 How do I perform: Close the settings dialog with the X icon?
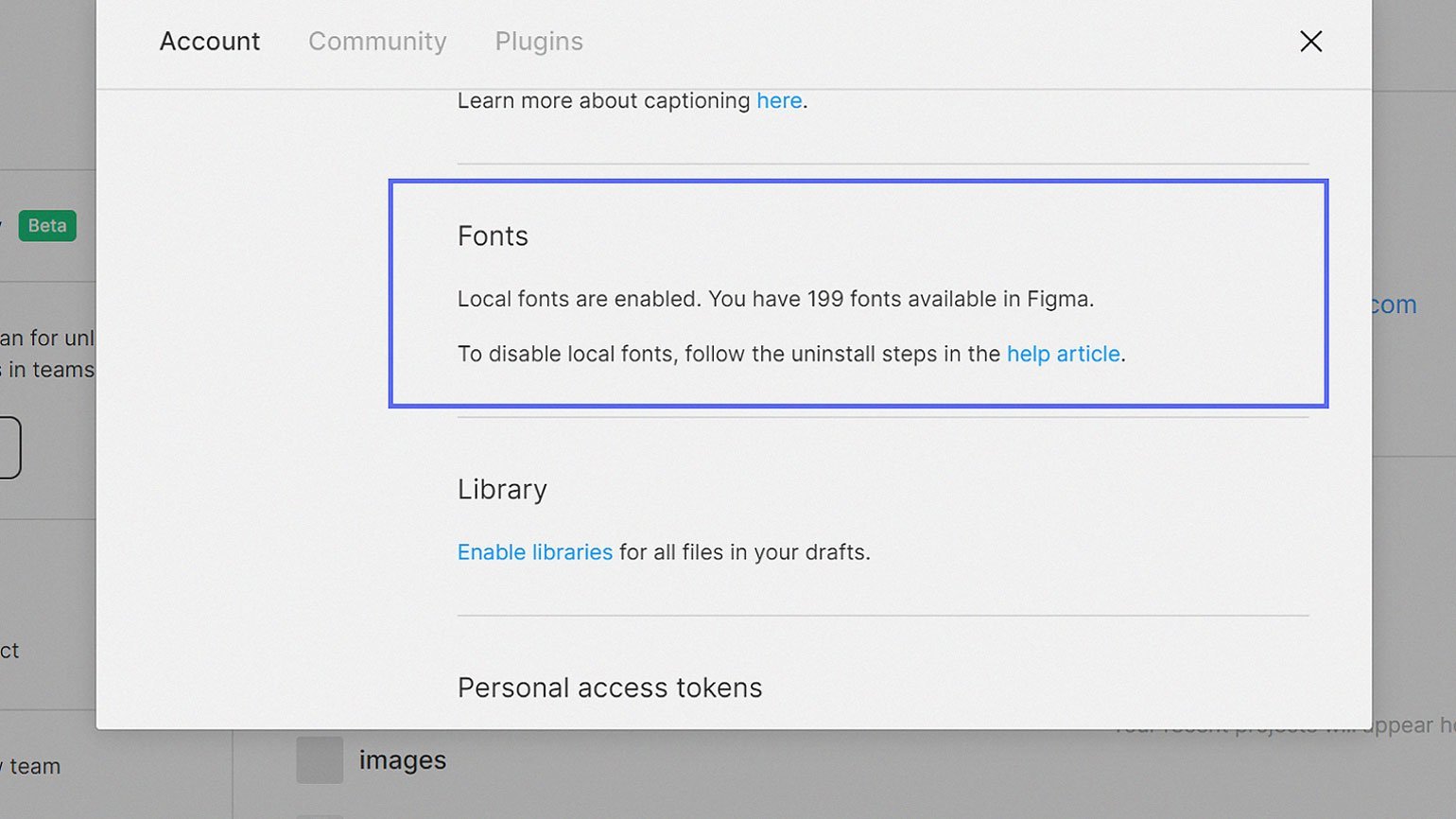click(1310, 42)
